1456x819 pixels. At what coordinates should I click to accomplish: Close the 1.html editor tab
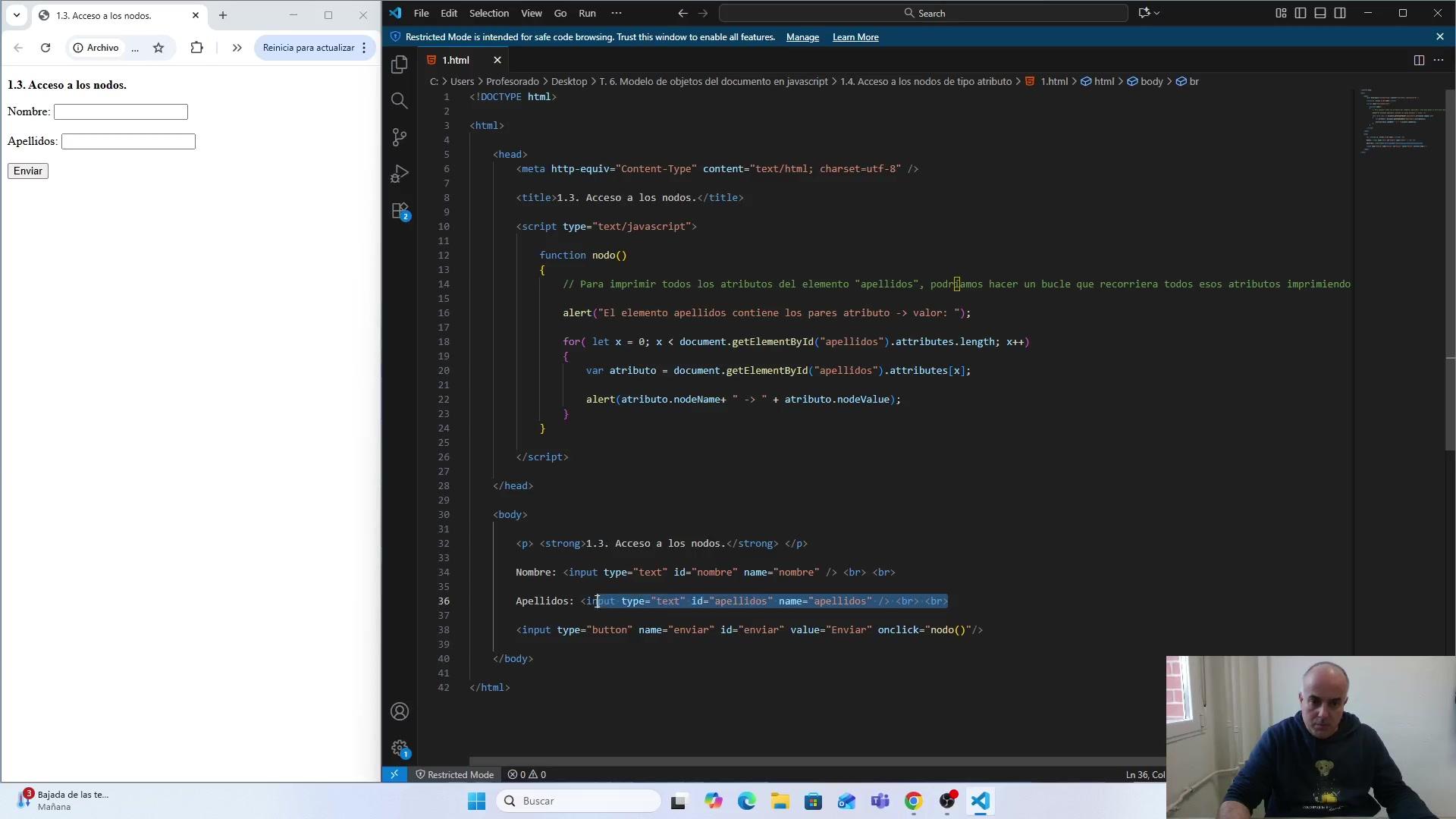497,60
